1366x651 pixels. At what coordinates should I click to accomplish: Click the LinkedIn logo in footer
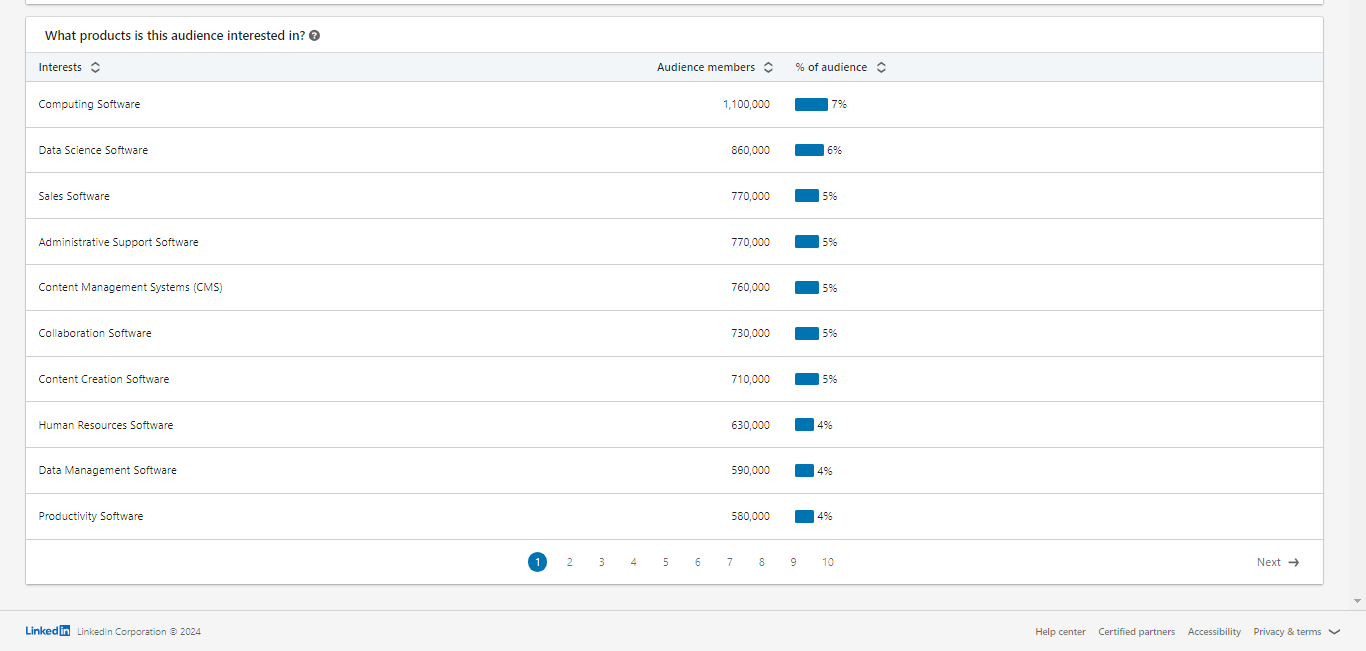[x=48, y=631]
